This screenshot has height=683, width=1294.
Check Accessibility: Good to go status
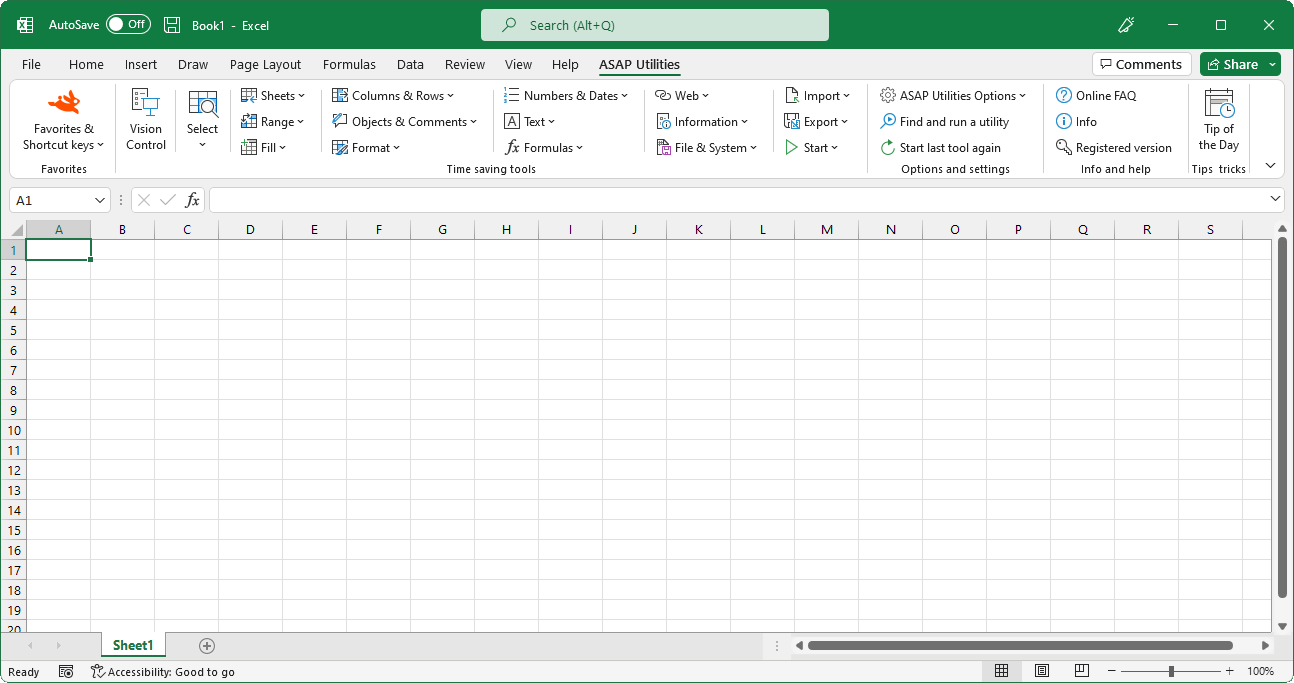163,671
